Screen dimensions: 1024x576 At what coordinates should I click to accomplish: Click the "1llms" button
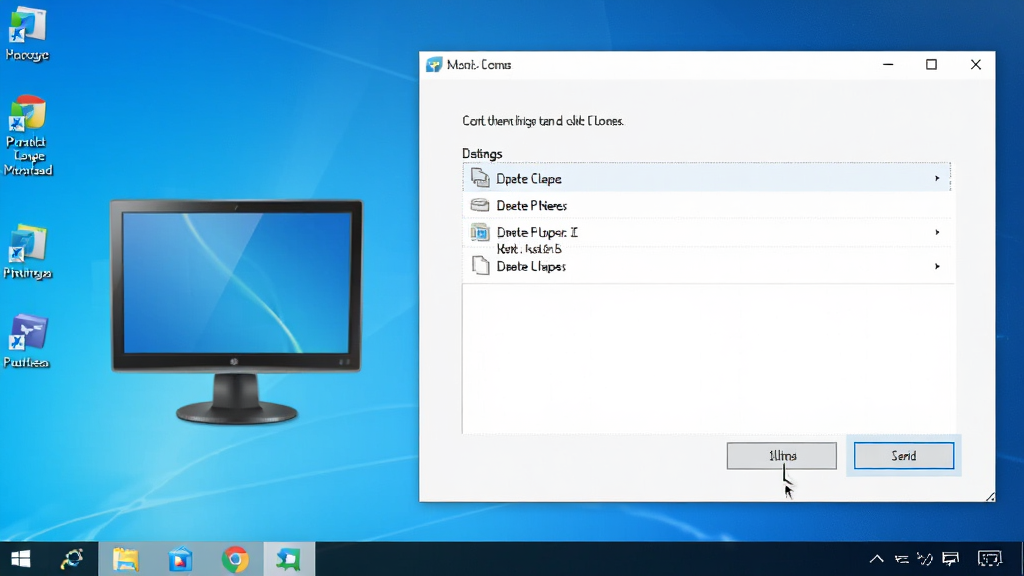click(x=782, y=456)
